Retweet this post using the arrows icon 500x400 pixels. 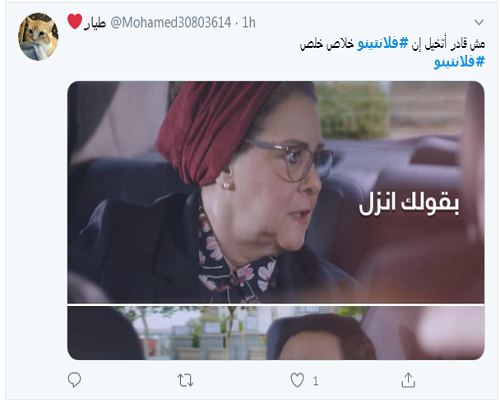[185, 380]
